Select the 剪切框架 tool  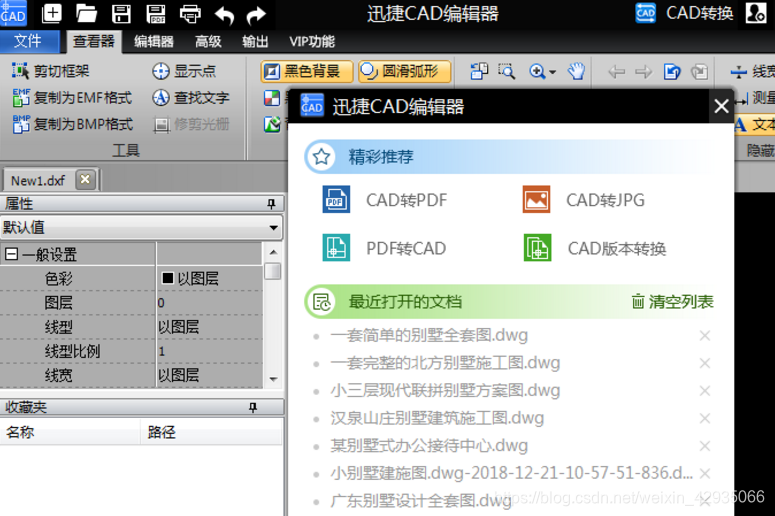point(51,71)
